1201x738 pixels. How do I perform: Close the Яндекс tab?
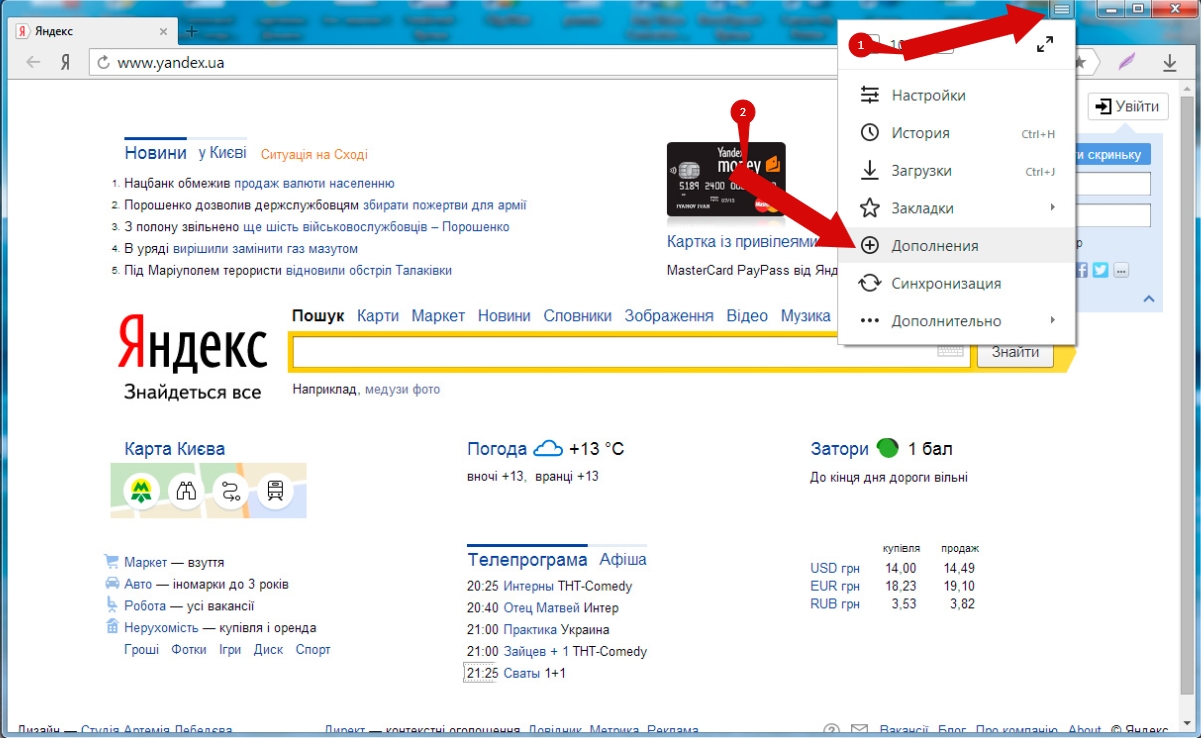click(x=163, y=31)
